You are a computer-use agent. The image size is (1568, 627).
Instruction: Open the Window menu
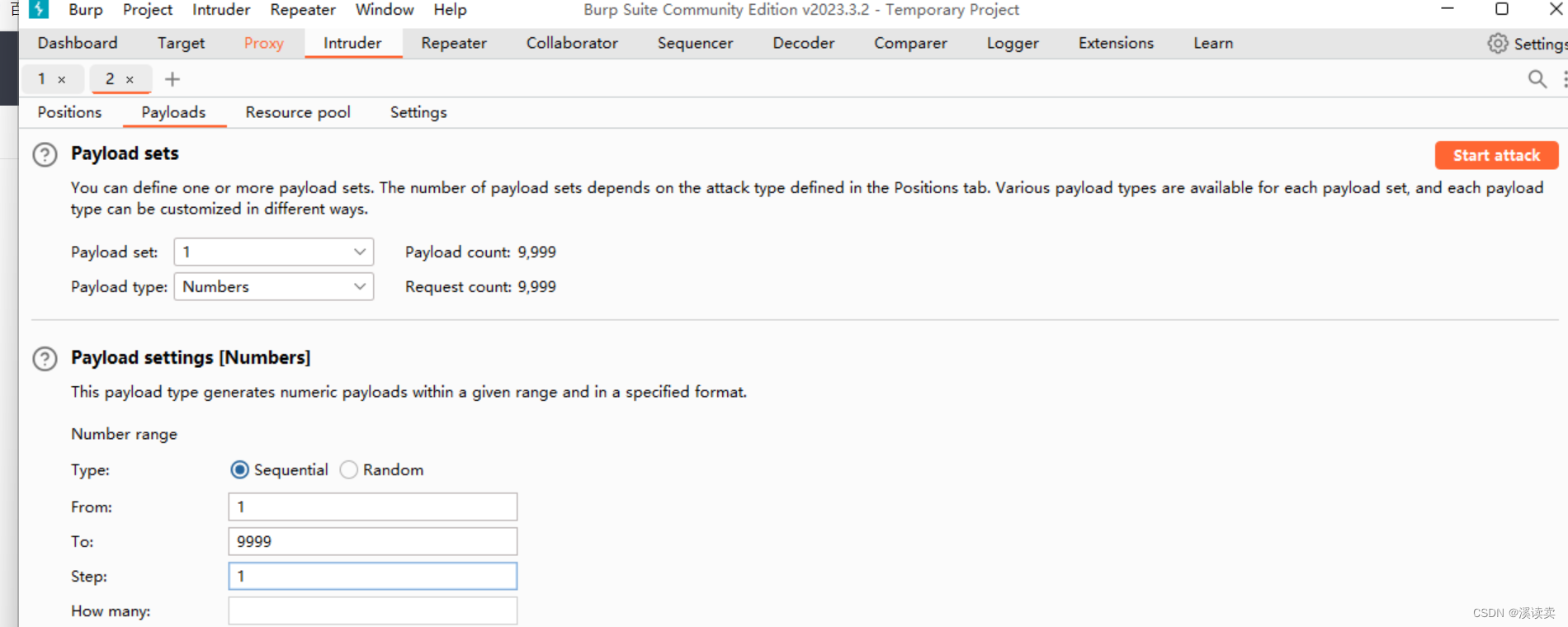coord(385,10)
